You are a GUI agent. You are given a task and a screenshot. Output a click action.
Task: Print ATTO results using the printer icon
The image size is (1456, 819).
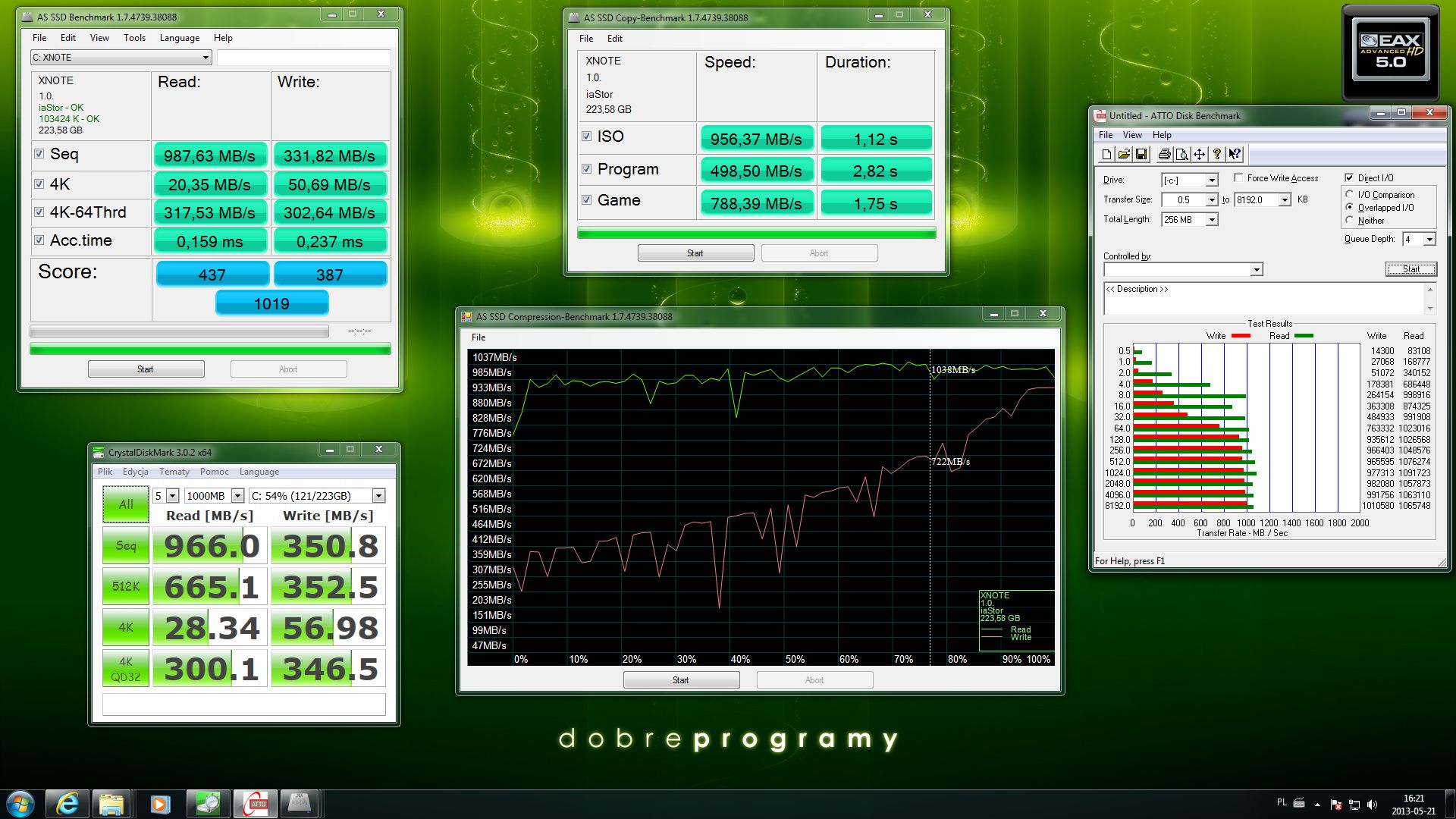tap(1164, 155)
